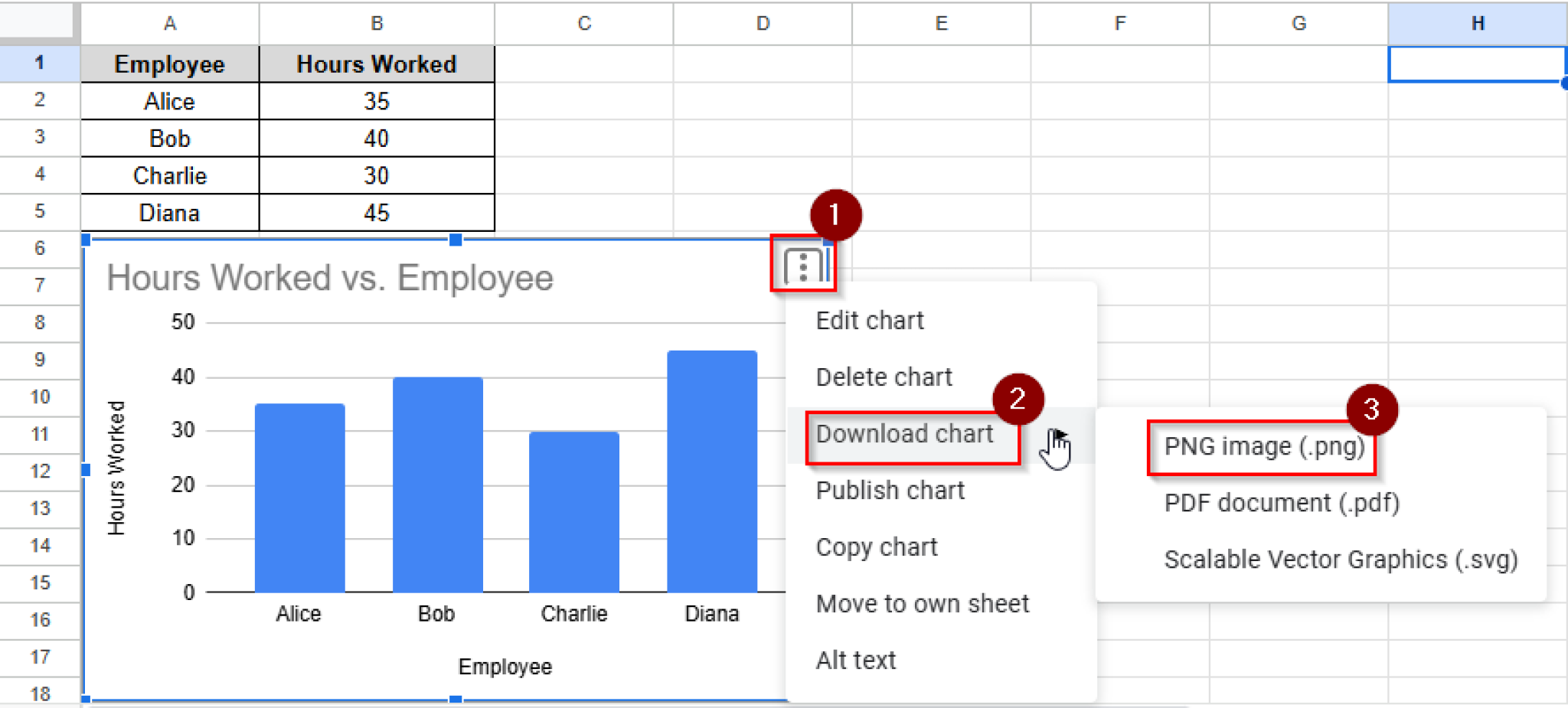
Task: Click Bob's bar in the chart
Action: pyautogui.click(x=436, y=482)
